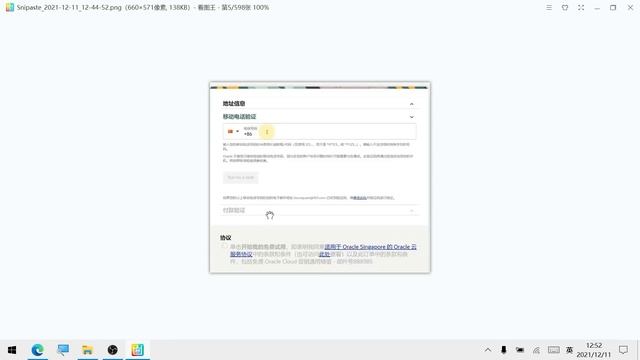Check the agreement checkbox under 协议
This screenshot has width=640, height=360.
pos(224,247)
